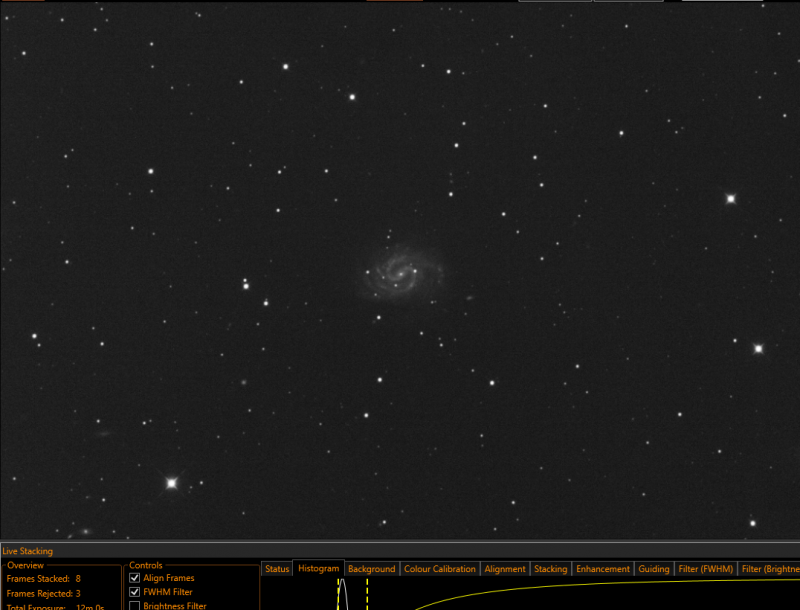Click the Total Exposure readout
Screen dimensions: 800x610
[55, 606]
